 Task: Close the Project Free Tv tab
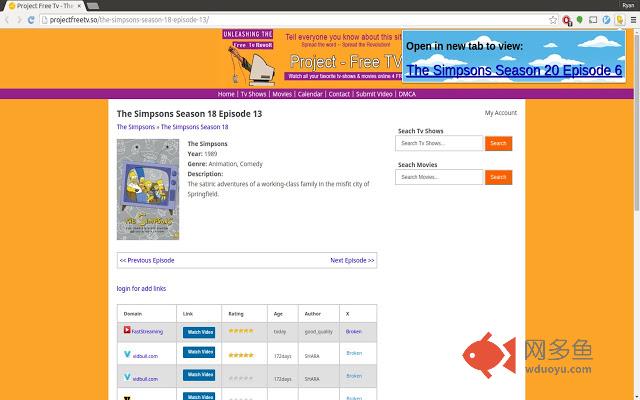(79, 6)
